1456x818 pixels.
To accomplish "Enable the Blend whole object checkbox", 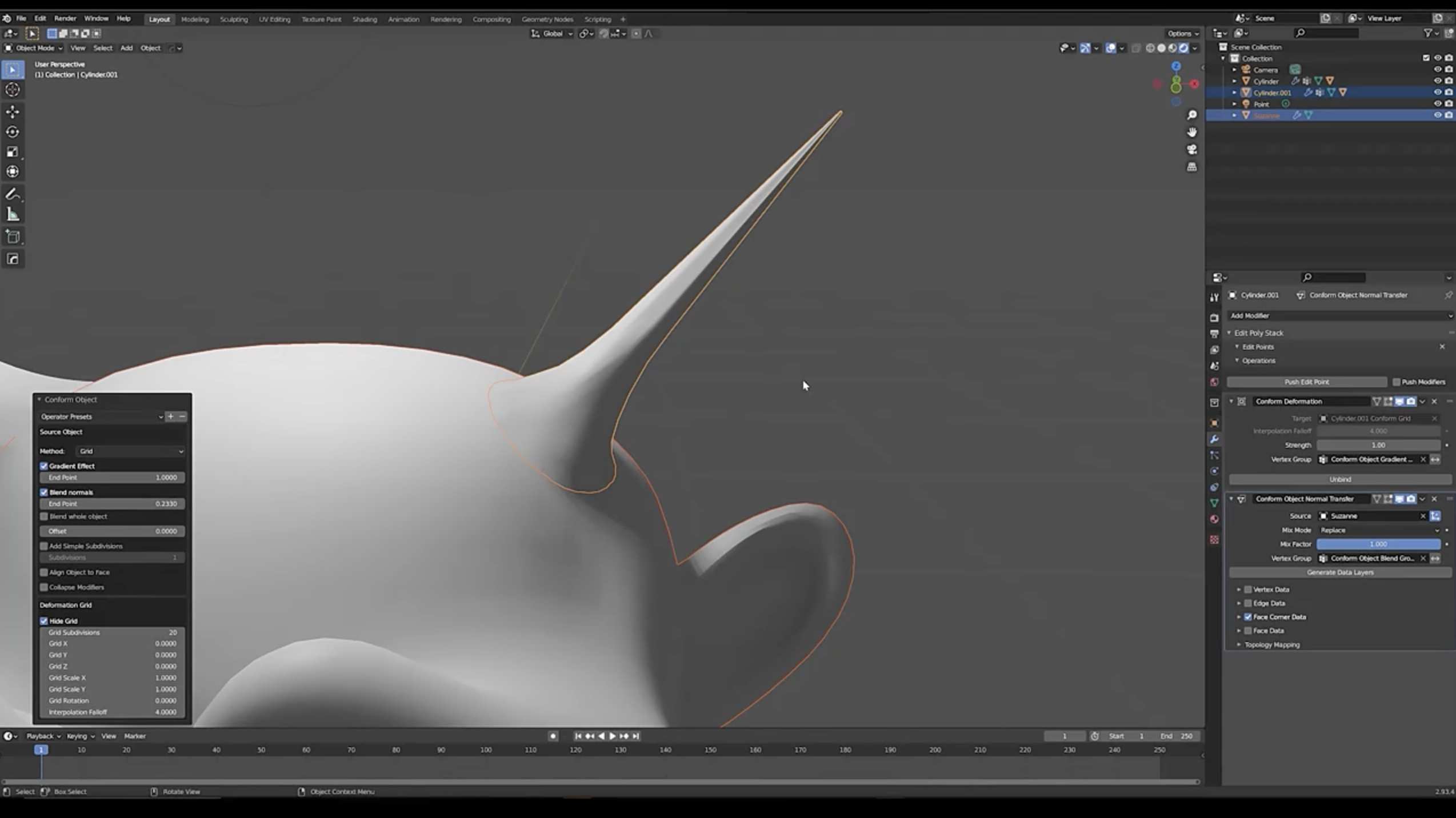I will point(44,516).
